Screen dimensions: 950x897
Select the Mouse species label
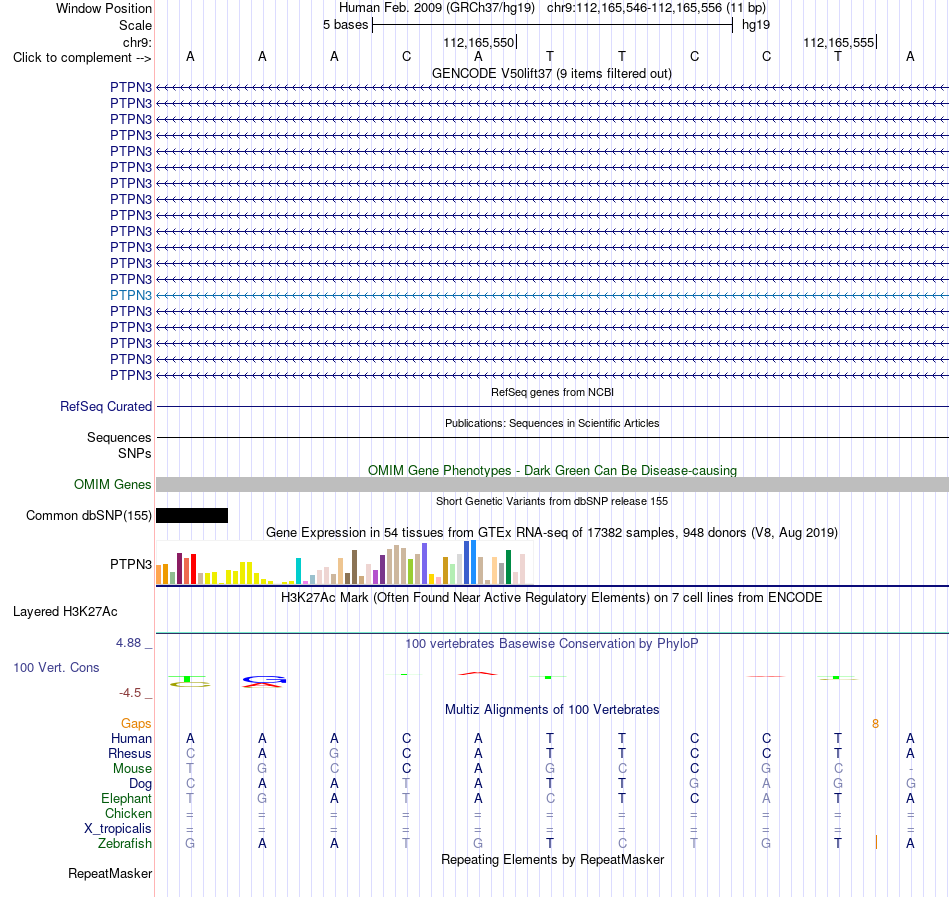[132, 769]
